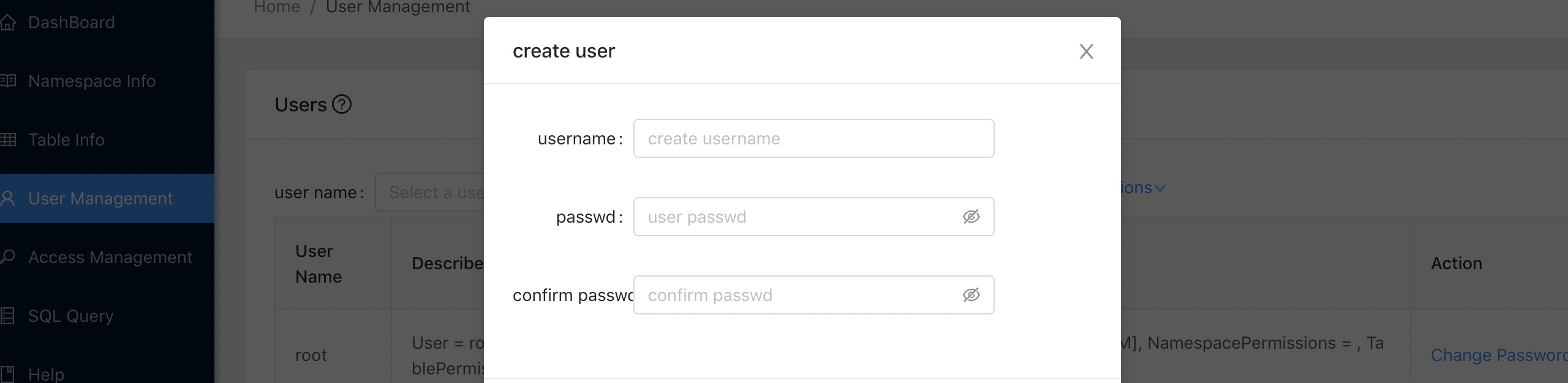The image size is (1568, 383).
Task: Close the create user dialog
Action: point(1086,51)
